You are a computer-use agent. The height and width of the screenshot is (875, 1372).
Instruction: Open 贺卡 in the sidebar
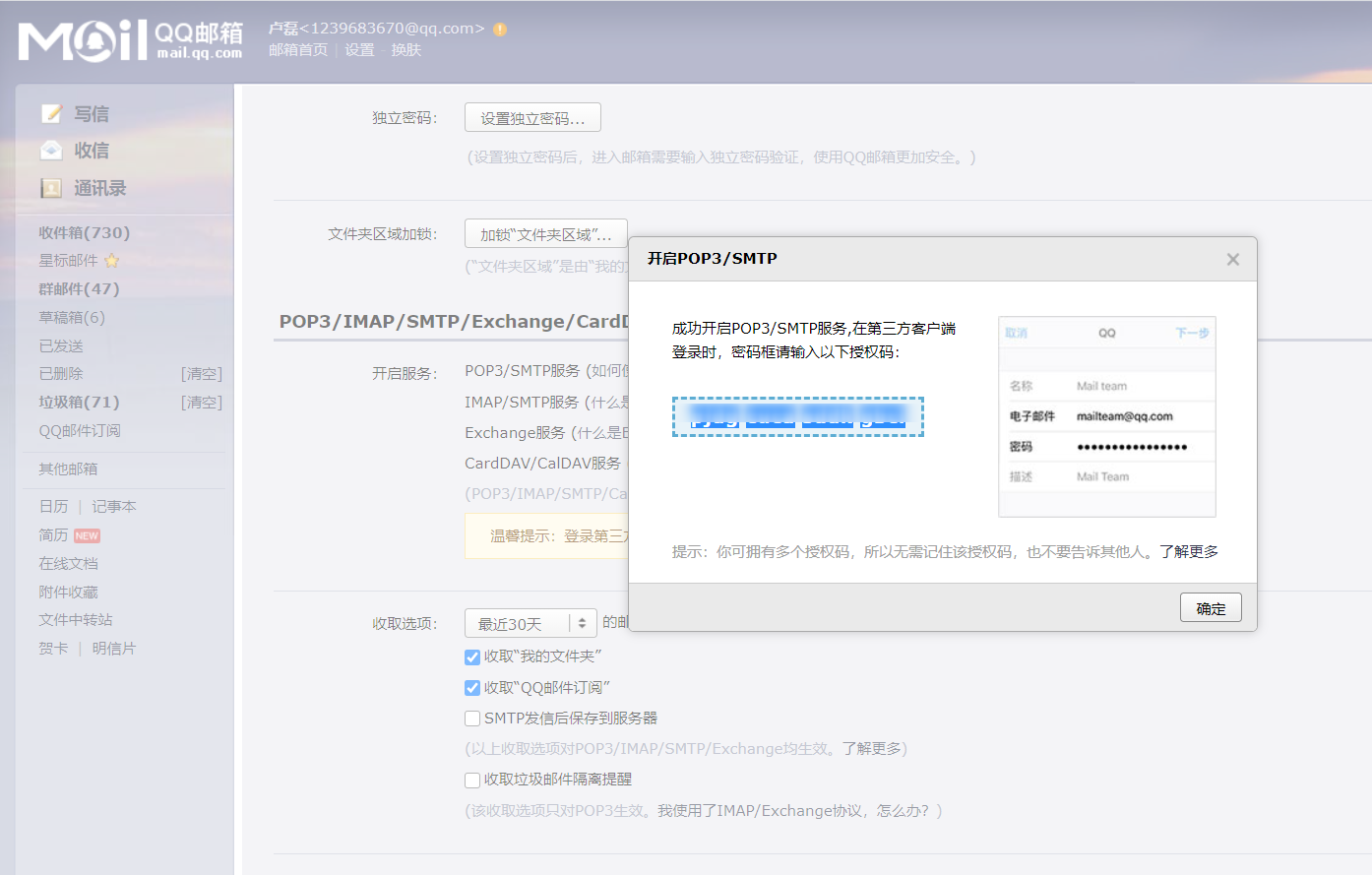coord(53,649)
